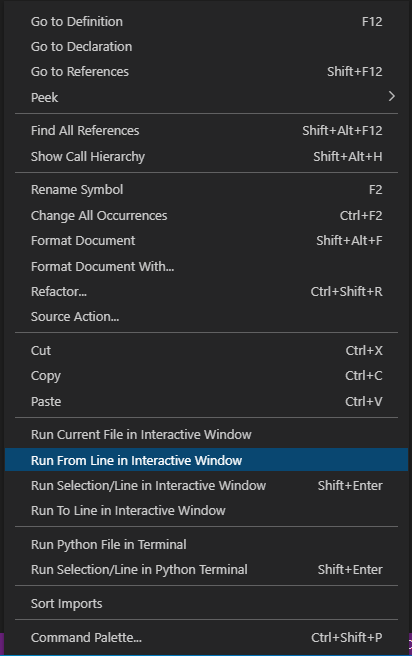Open the Refactor... menu item
Viewport: 412px width, 656px height.
(x=206, y=292)
